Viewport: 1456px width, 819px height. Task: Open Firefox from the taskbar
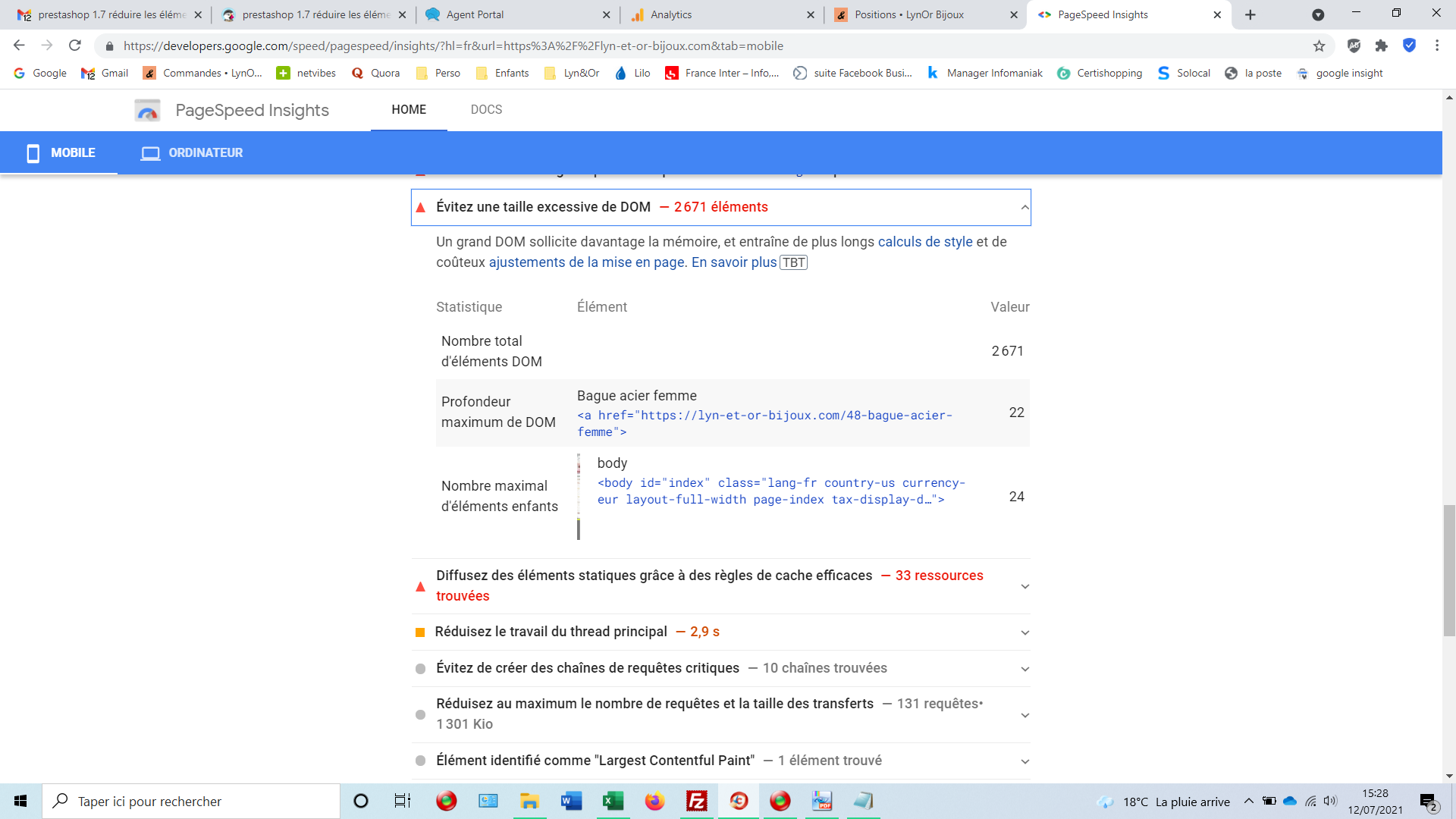click(654, 801)
